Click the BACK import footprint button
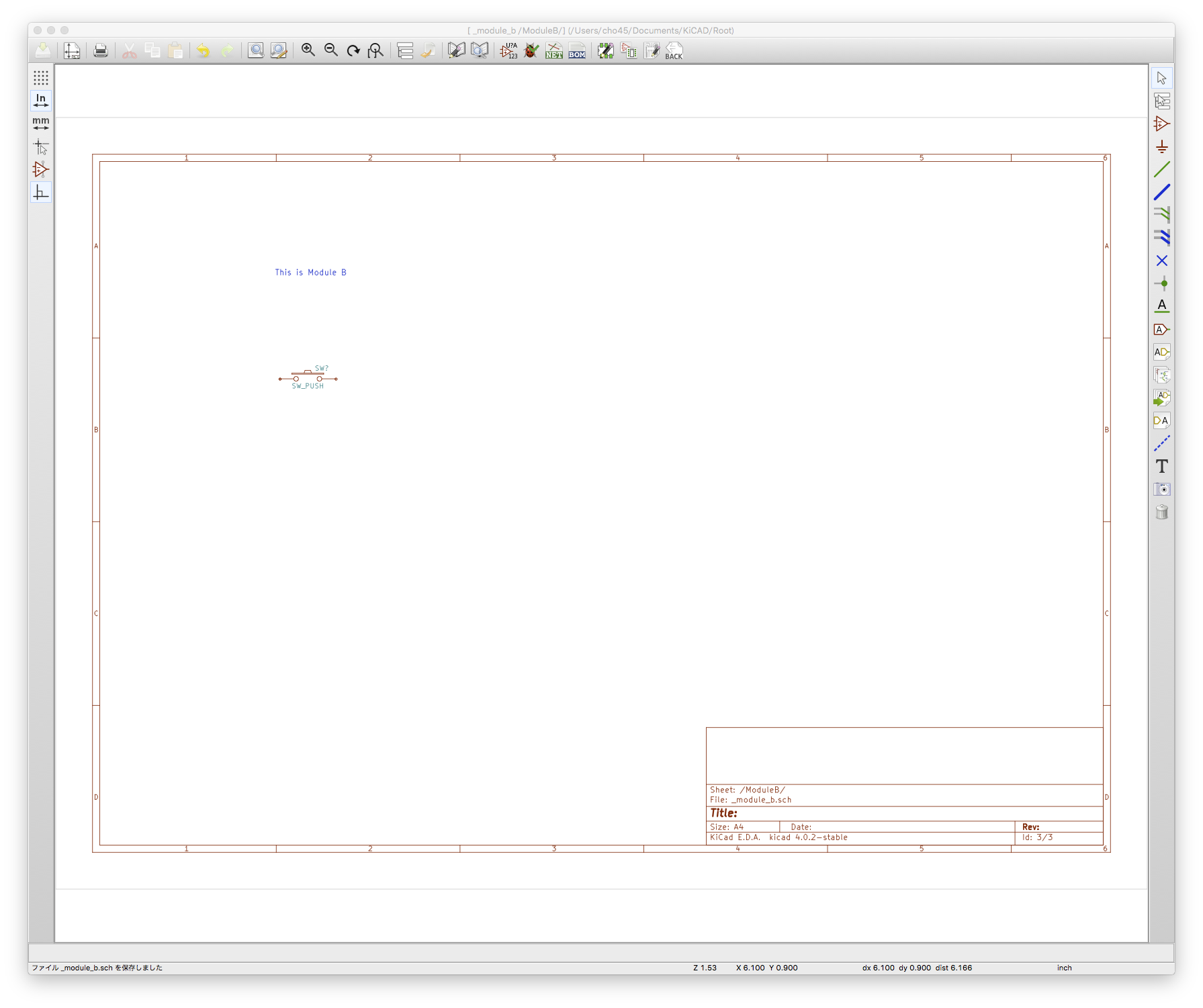The width and height of the screenshot is (1203, 1008). 674,51
